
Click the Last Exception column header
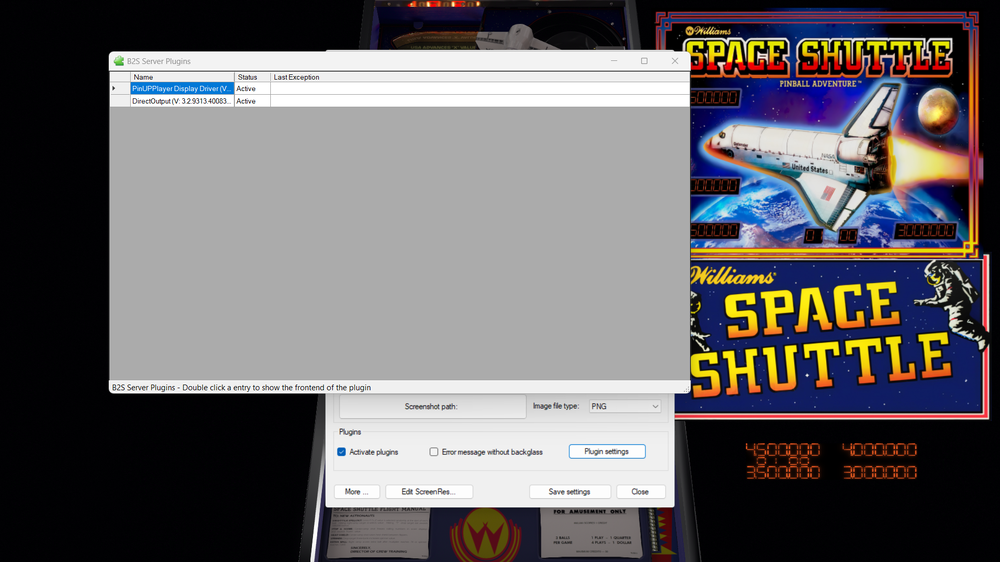[x=480, y=77]
